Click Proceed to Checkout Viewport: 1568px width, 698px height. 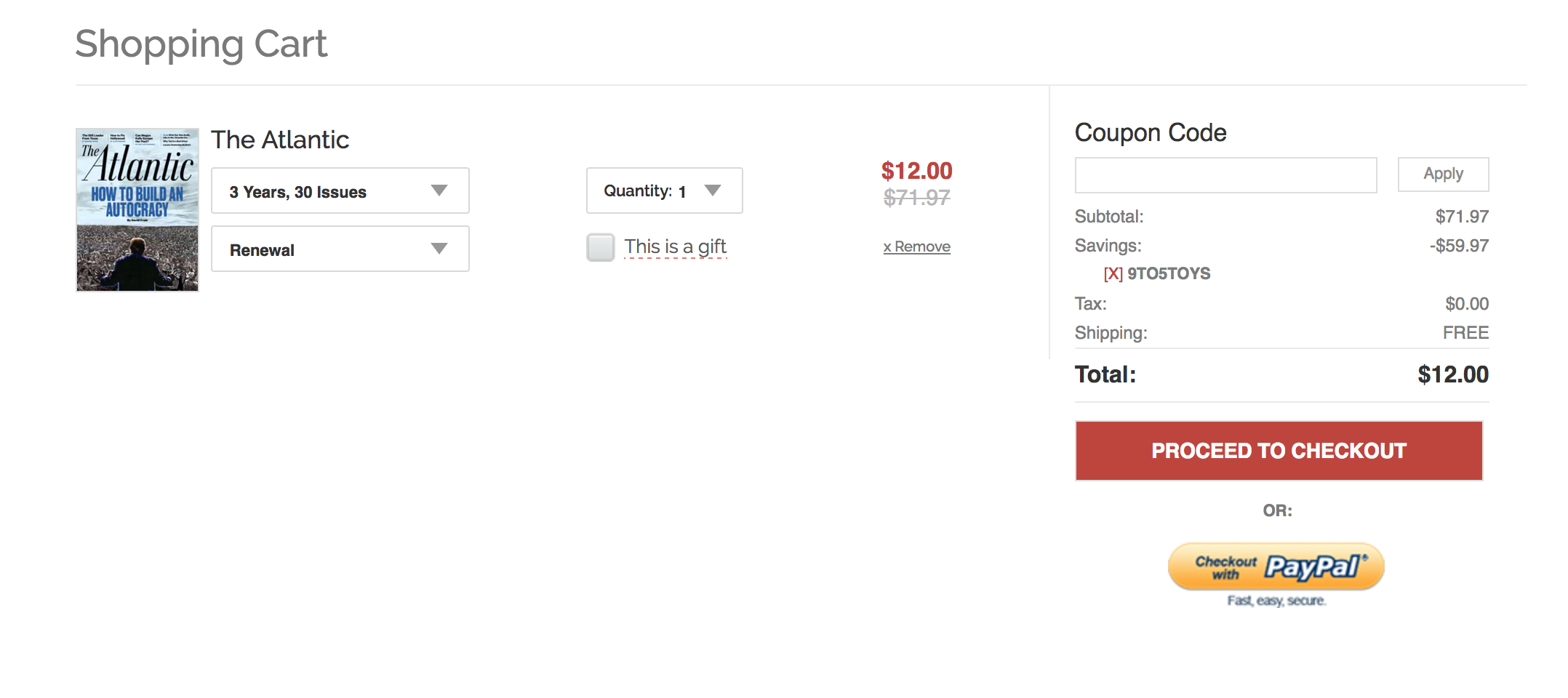click(1279, 451)
